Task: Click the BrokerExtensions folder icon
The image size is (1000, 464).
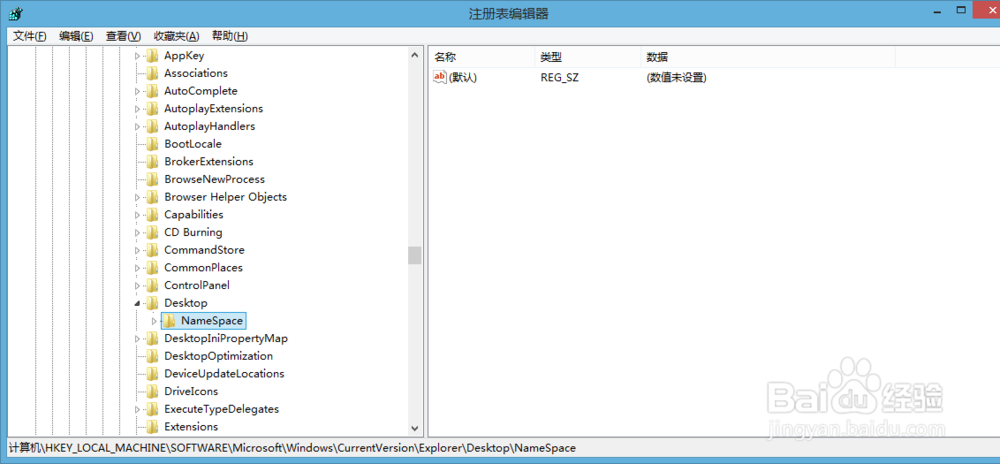Action: tap(152, 162)
